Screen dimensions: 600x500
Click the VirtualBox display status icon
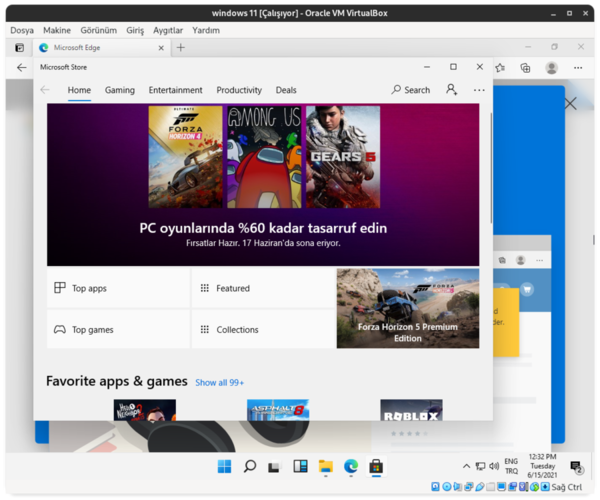pos(501,487)
